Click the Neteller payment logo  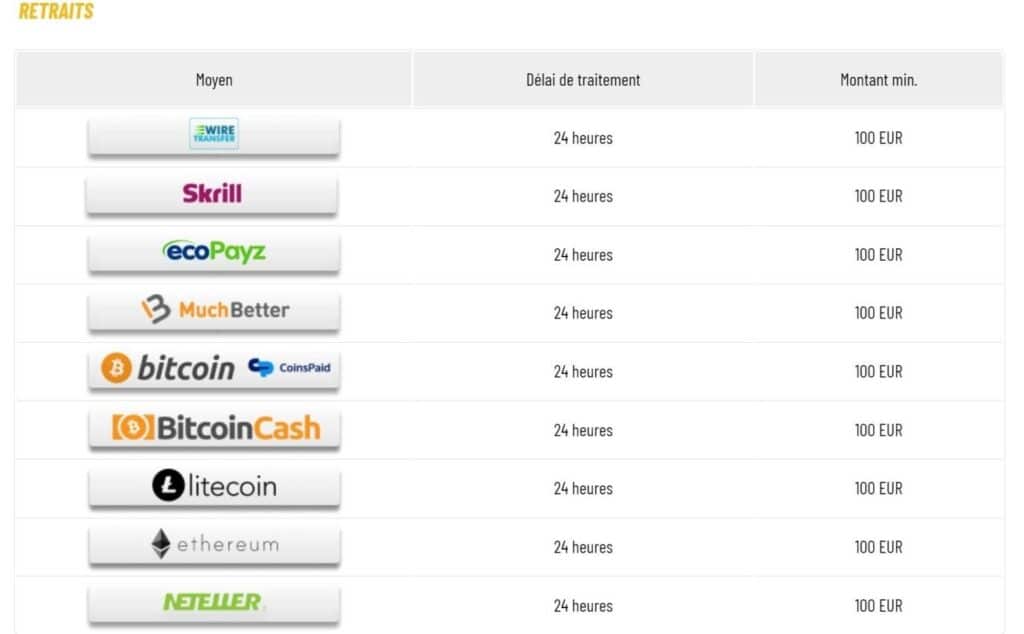coord(214,603)
